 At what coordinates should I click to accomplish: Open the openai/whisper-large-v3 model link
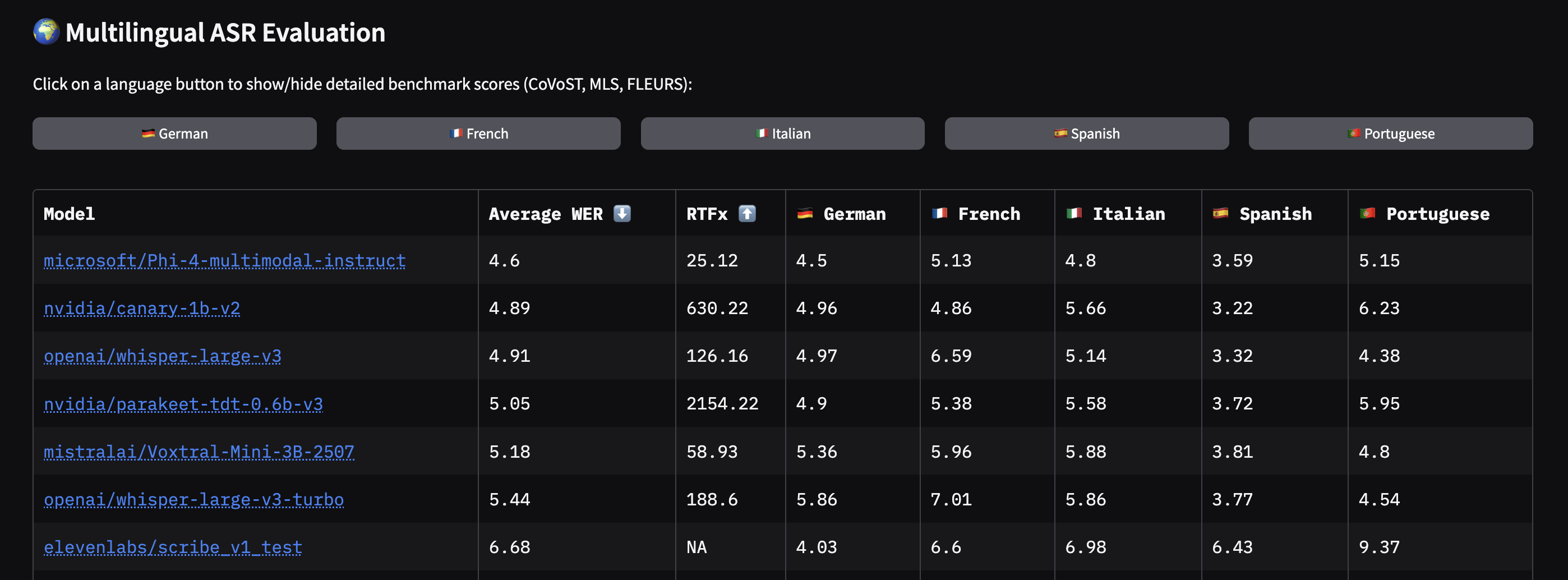[163, 356]
